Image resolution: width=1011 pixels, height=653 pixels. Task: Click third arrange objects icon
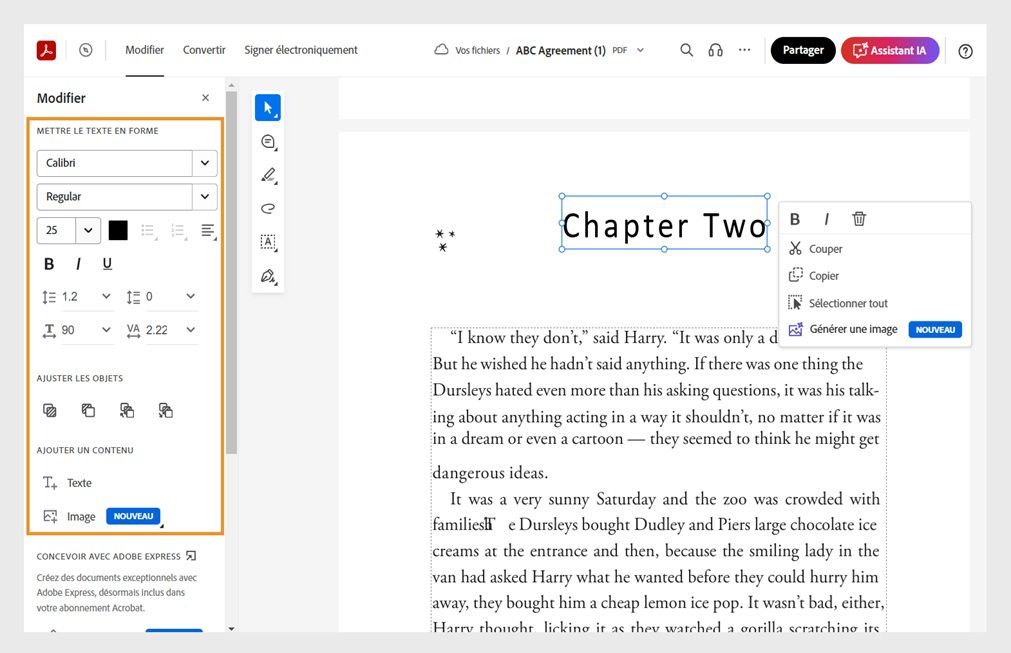[x=127, y=411]
